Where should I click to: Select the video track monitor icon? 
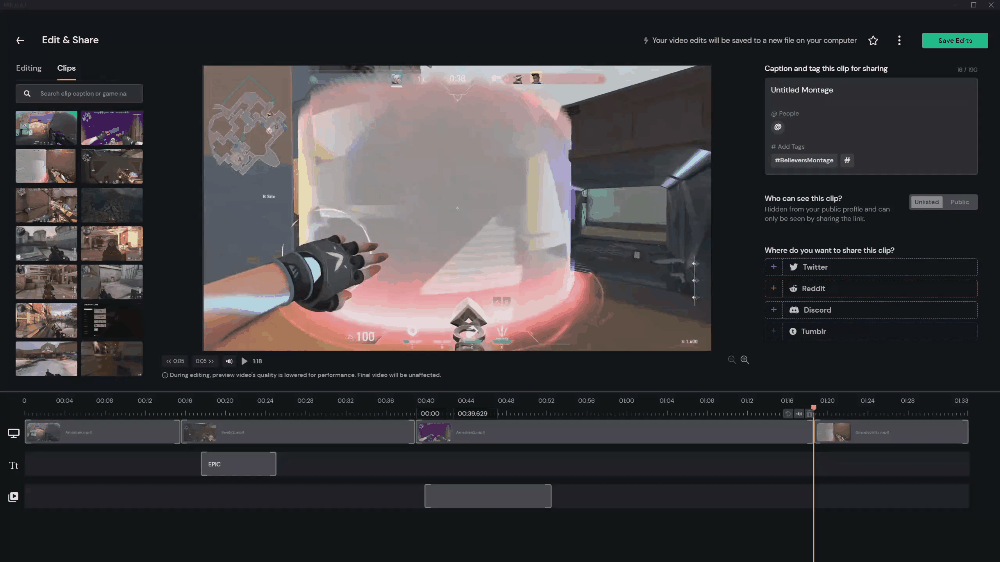[x=13, y=433]
